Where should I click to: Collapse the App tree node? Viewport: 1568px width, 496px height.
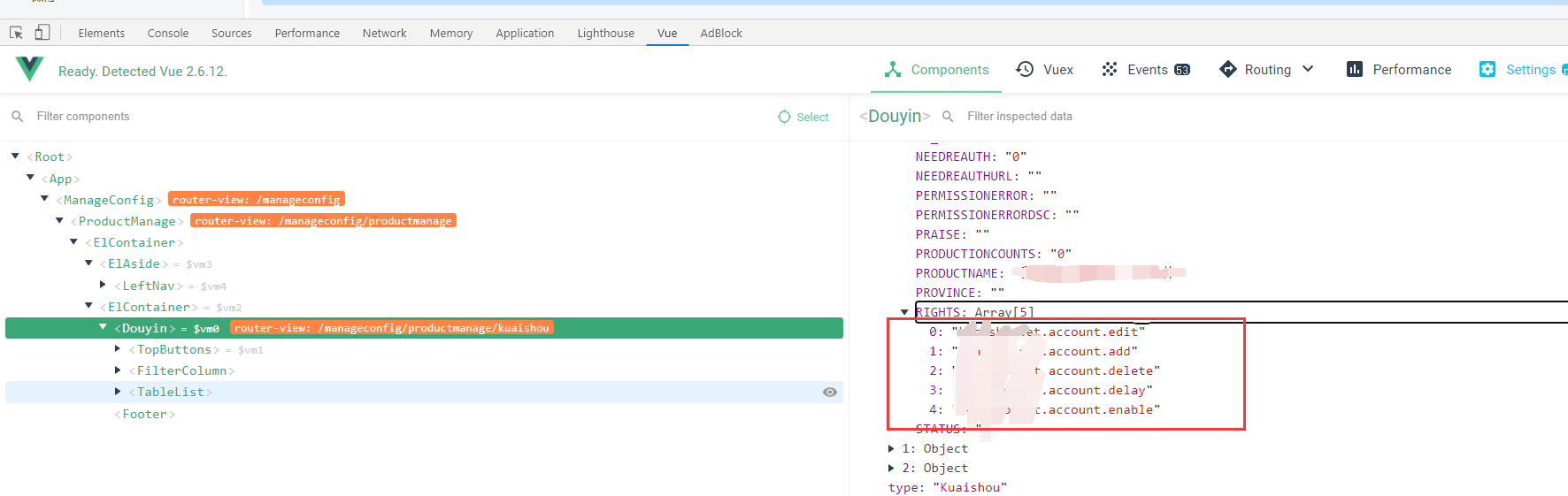(30, 178)
